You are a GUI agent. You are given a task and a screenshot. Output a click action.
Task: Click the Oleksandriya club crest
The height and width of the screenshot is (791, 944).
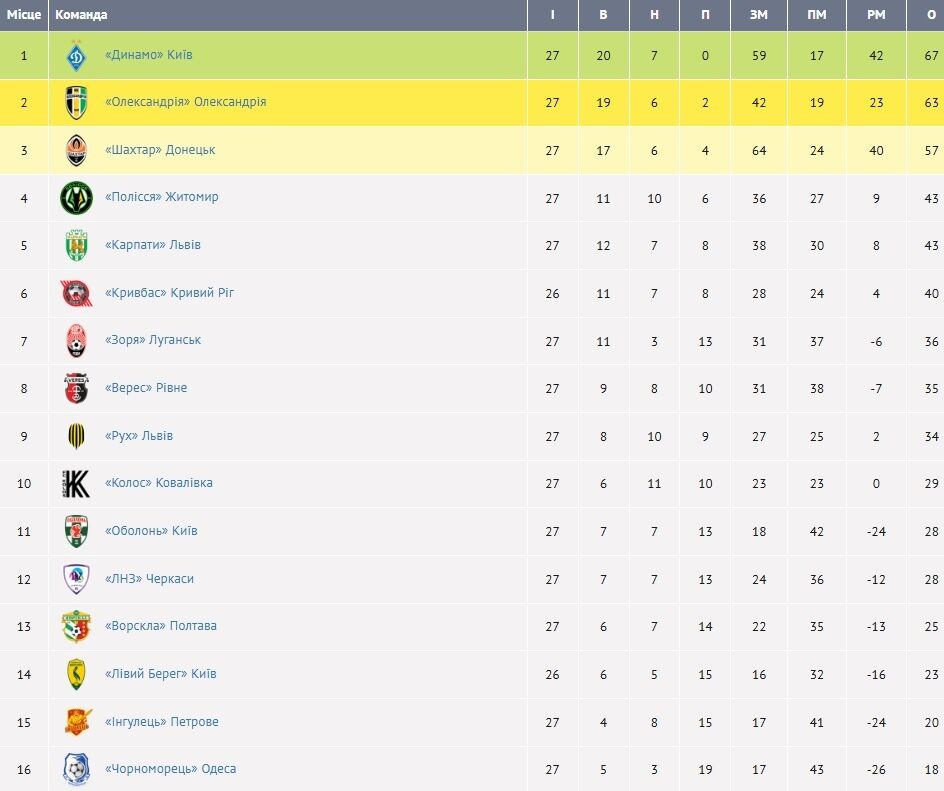(76, 102)
